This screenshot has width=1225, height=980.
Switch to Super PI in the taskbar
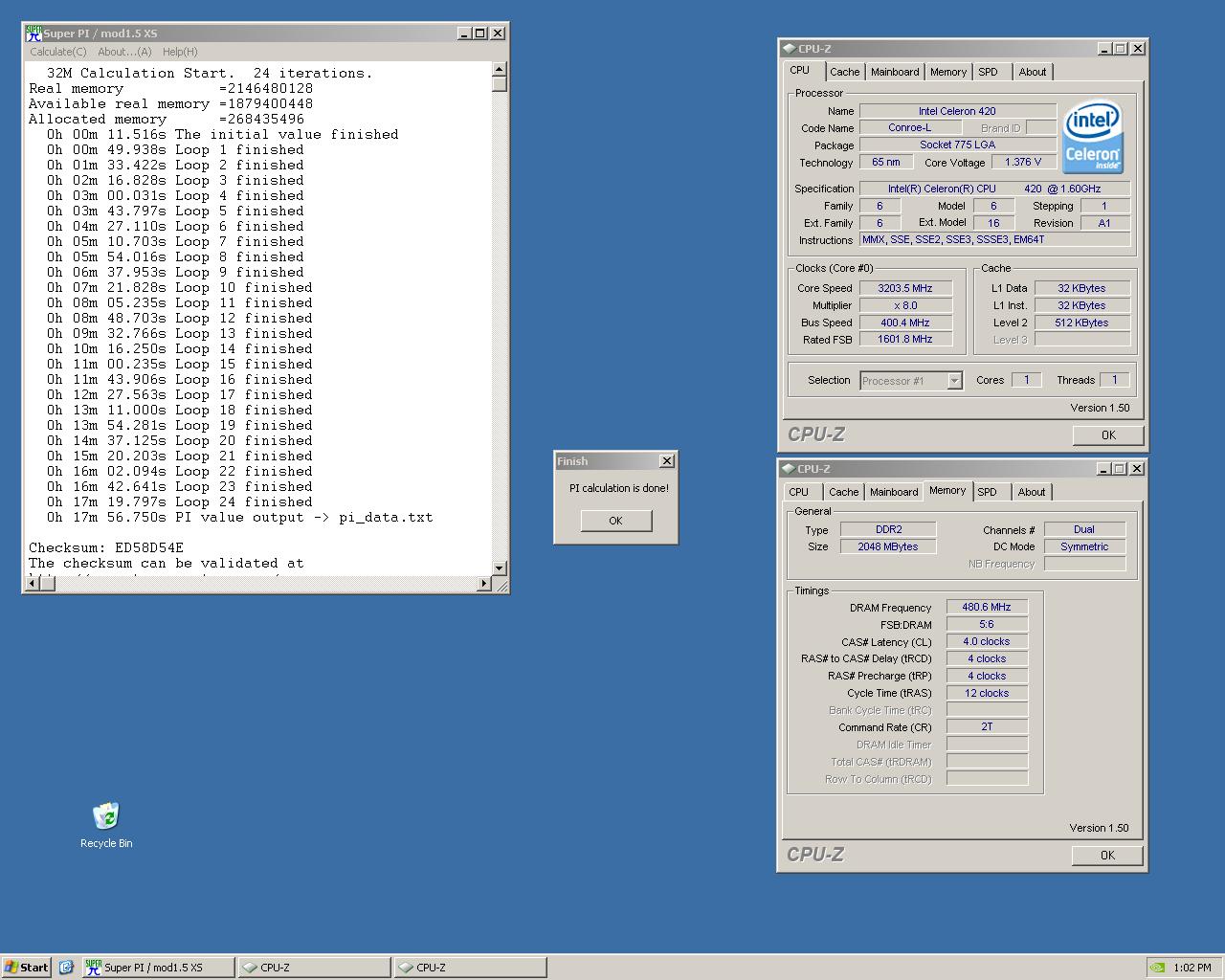tap(158, 967)
